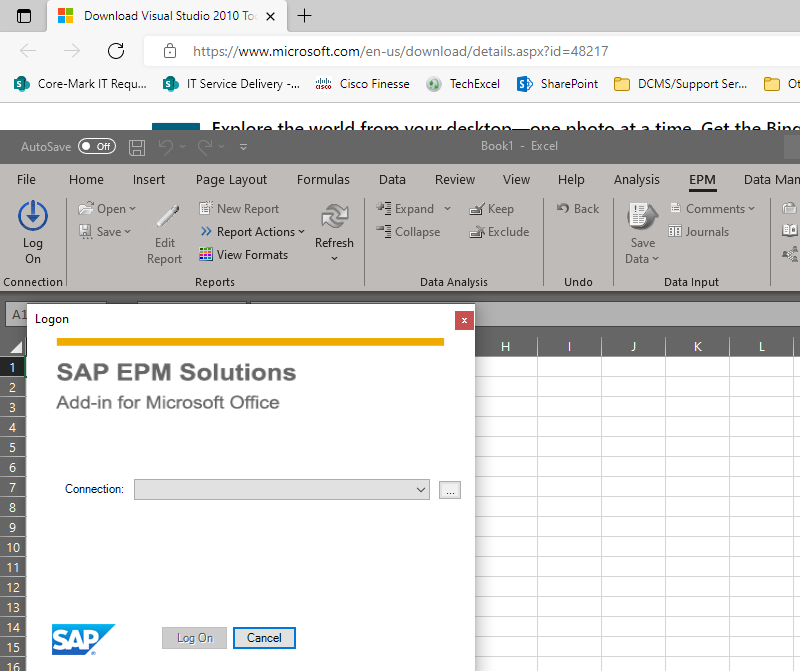
Task: Expand the Report Actions dropdown
Action: [x=302, y=232]
